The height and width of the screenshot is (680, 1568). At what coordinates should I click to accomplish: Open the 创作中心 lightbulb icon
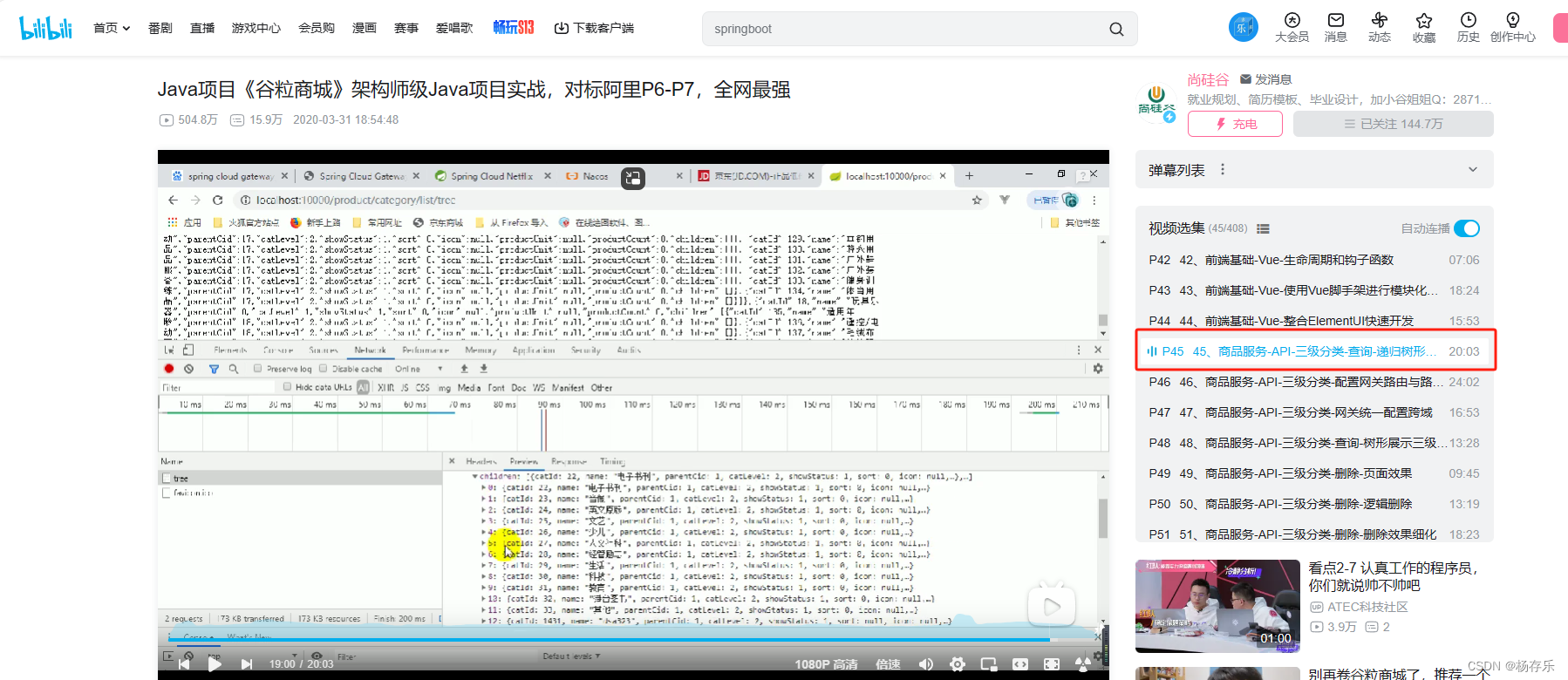point(1512,20)
